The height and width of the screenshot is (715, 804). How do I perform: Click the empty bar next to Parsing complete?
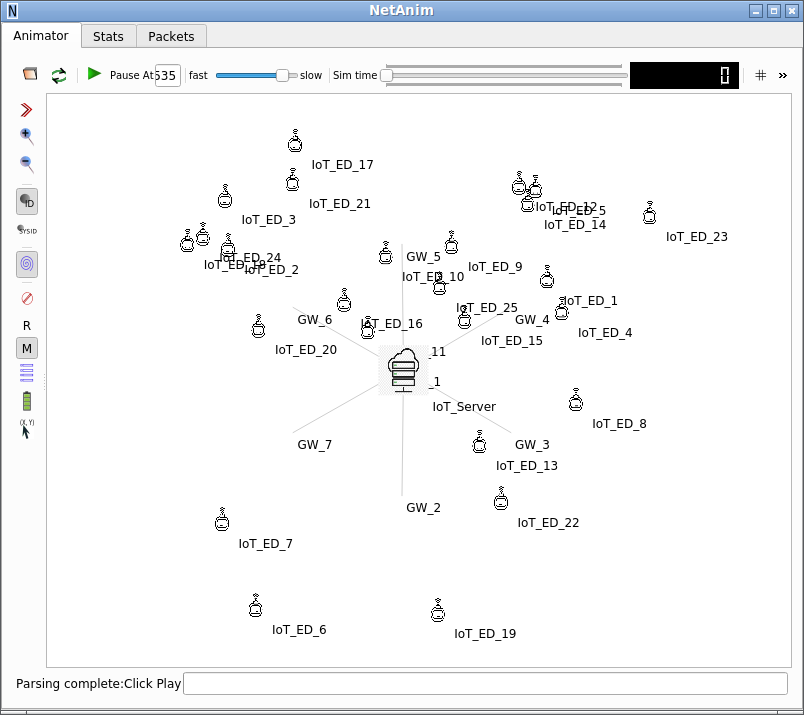tap(485, 684)
